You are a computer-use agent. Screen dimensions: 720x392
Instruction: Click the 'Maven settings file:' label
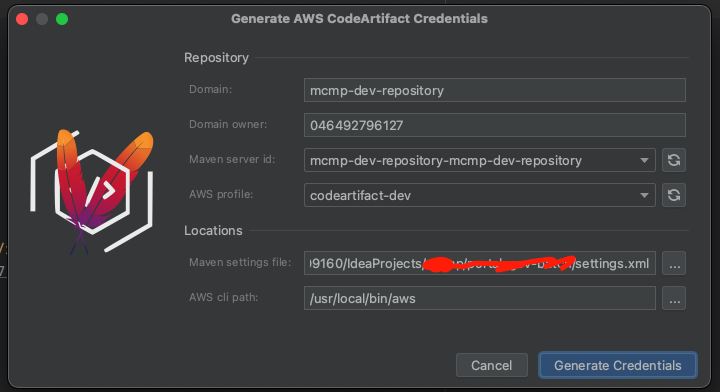240,262
